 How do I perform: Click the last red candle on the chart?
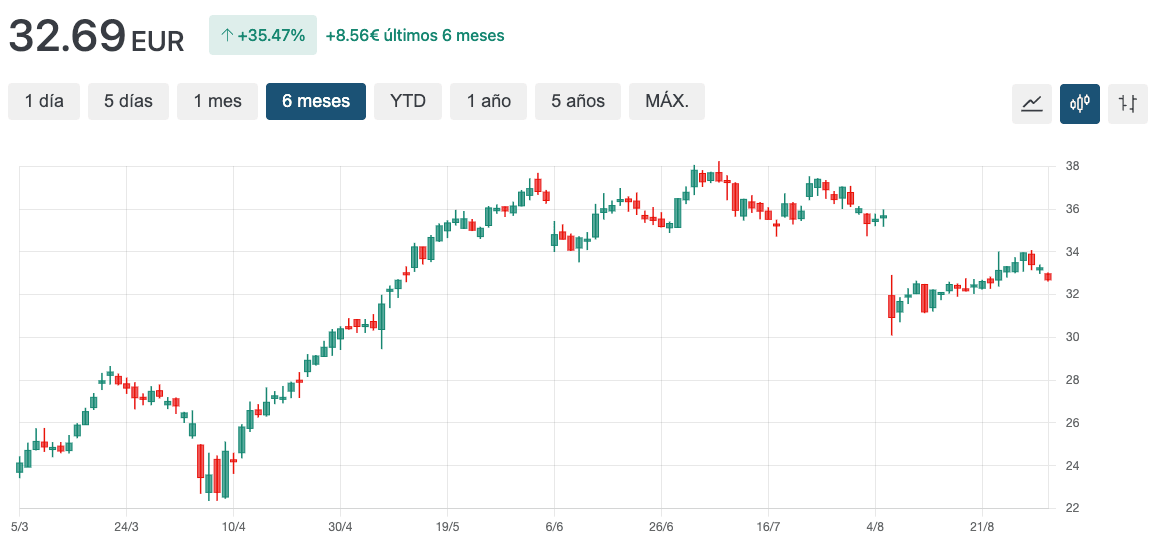(1048, 277)
